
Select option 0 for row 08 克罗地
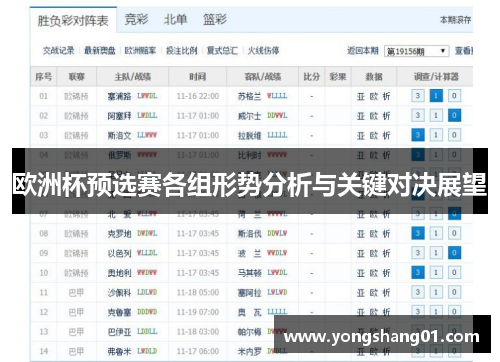point(454,233)
